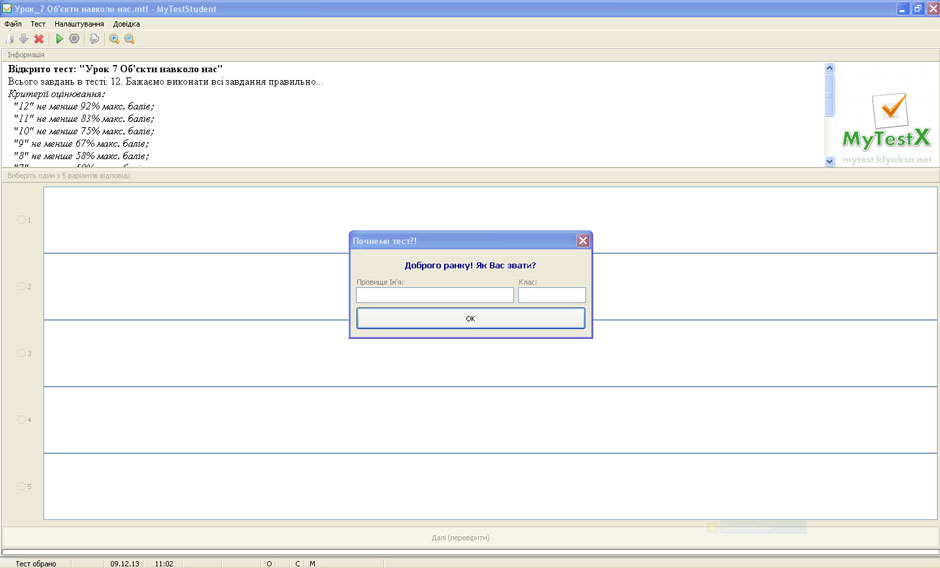Click the gray stop test icon
The height and width of the screenshot is (568, 940).
74,39
